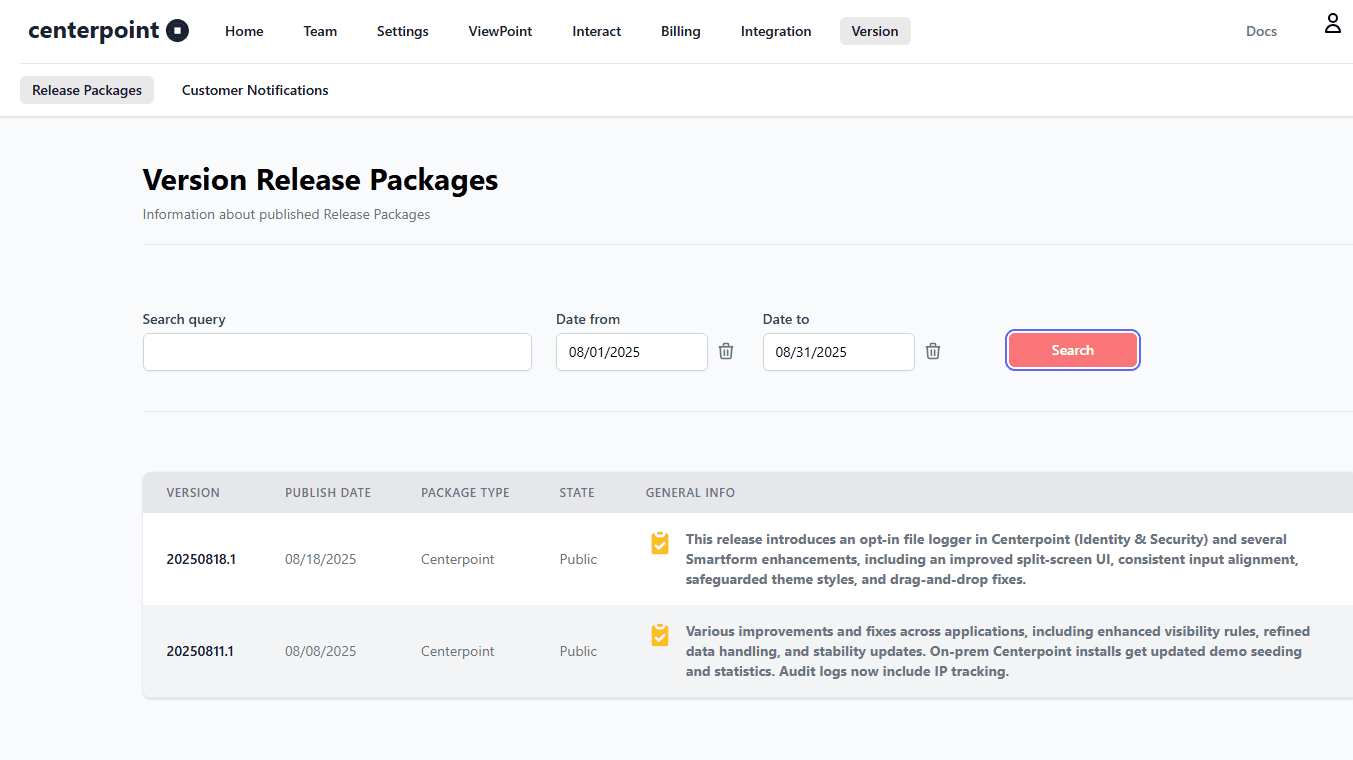Select the Interact menu item

click(596, 31)
